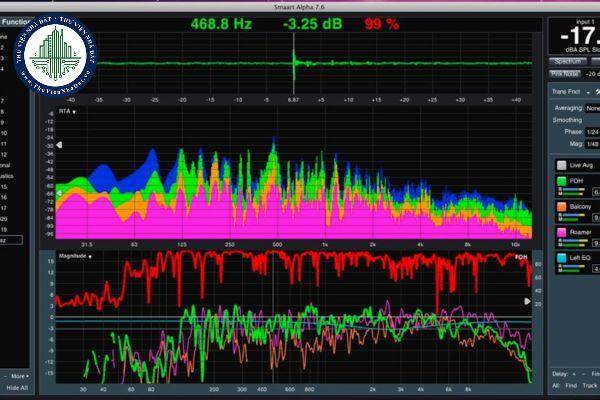Toggle the magenta Roamer trace swatch
The width and height of the screenshot is (600, 400).
[560, 233]
